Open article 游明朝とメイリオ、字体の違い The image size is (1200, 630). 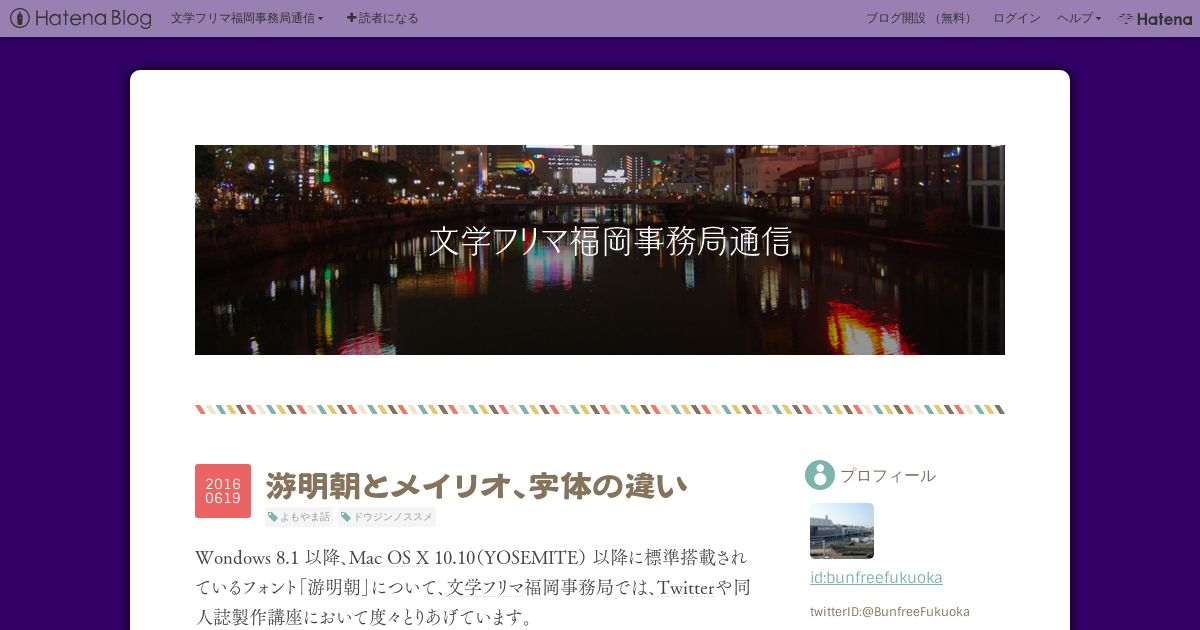(477, 486)
